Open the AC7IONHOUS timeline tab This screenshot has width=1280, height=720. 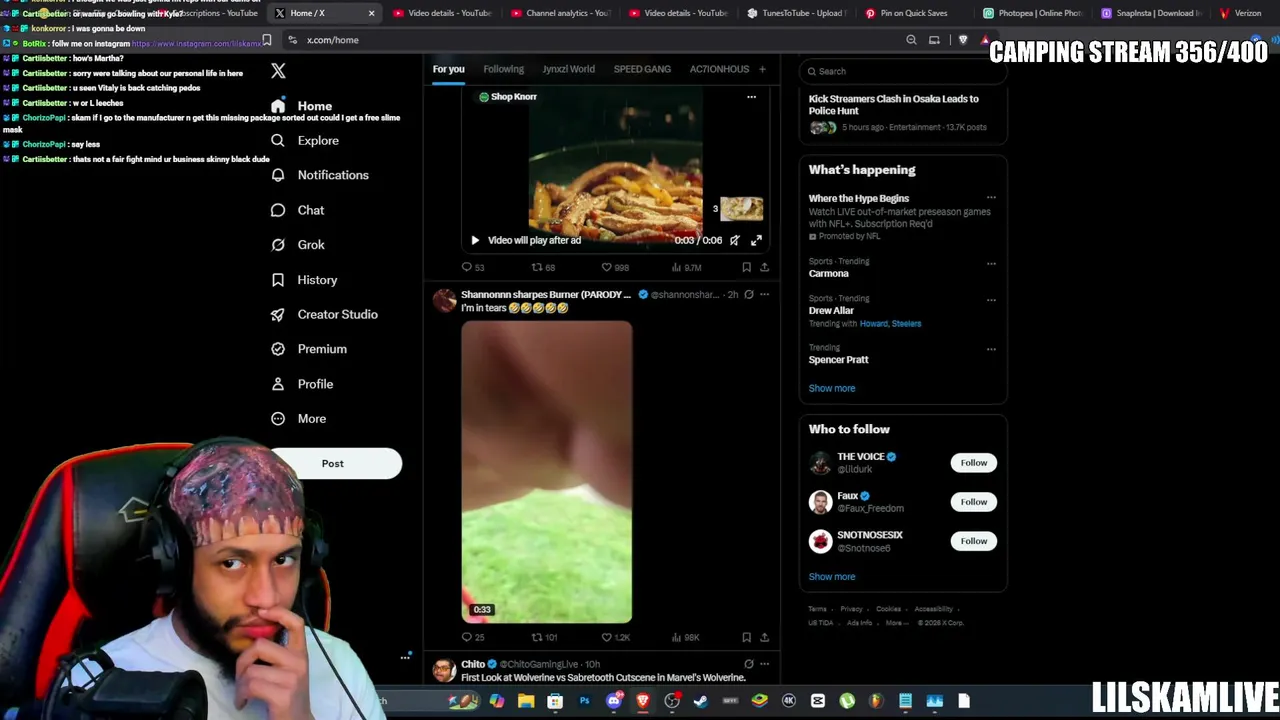click(719, 69)
